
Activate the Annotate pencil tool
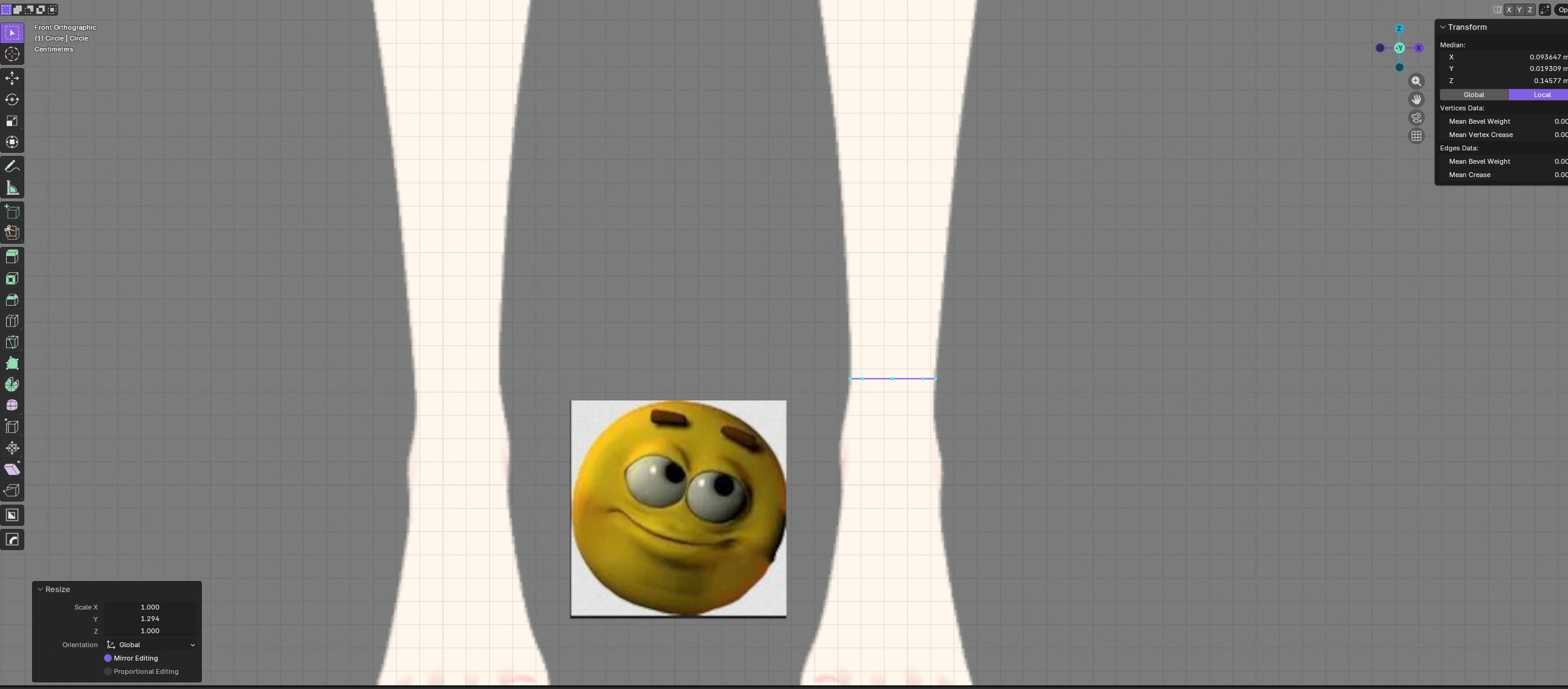[12, 166]
